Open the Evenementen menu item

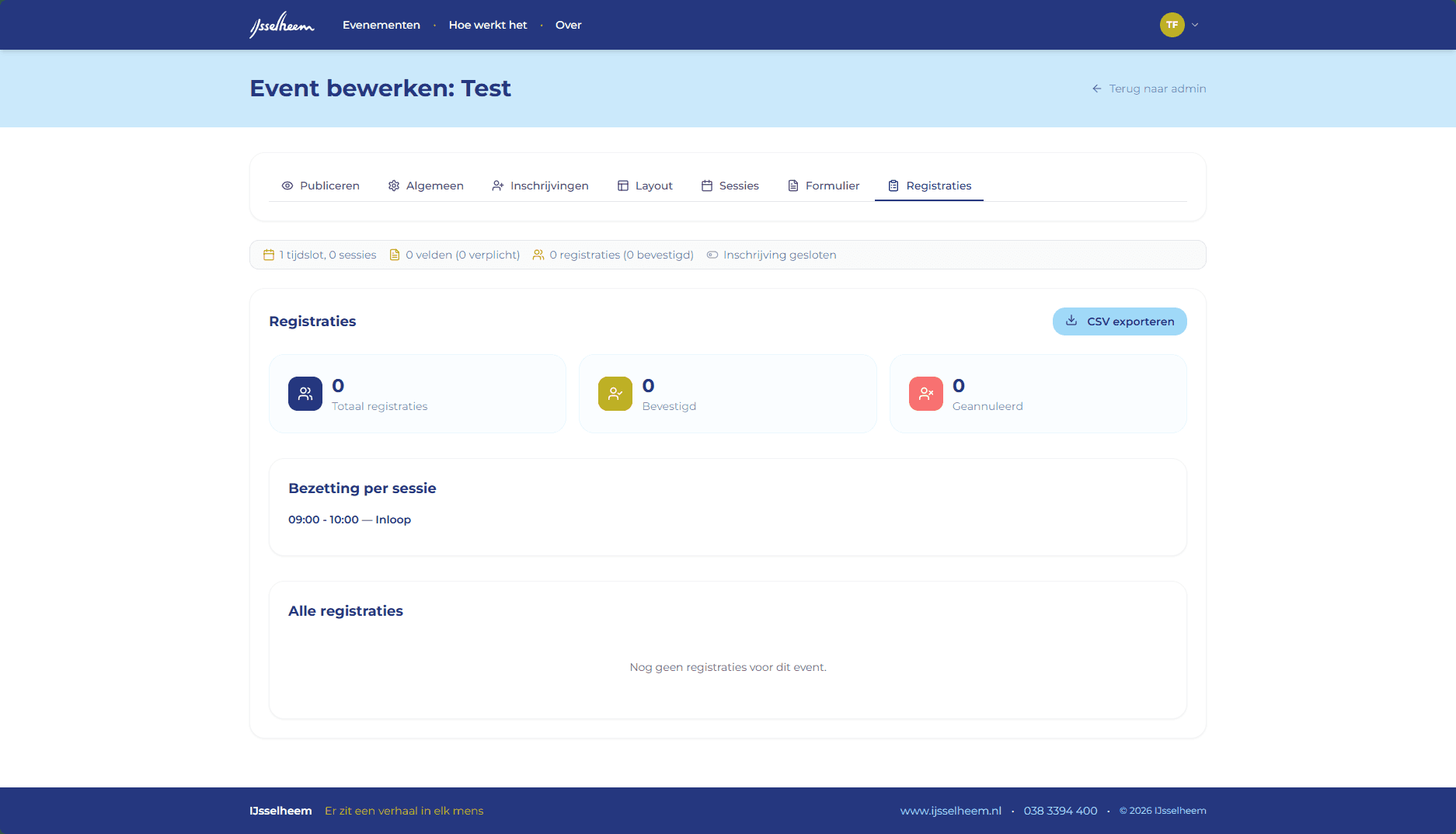[381, 25]
